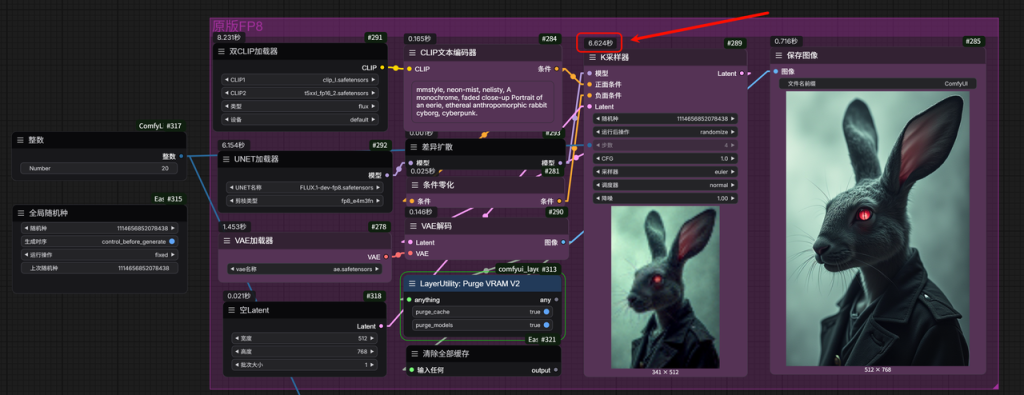
Task: Open the 调度器 normal selector
Action: pyautogui.click(x=665, y=185)
